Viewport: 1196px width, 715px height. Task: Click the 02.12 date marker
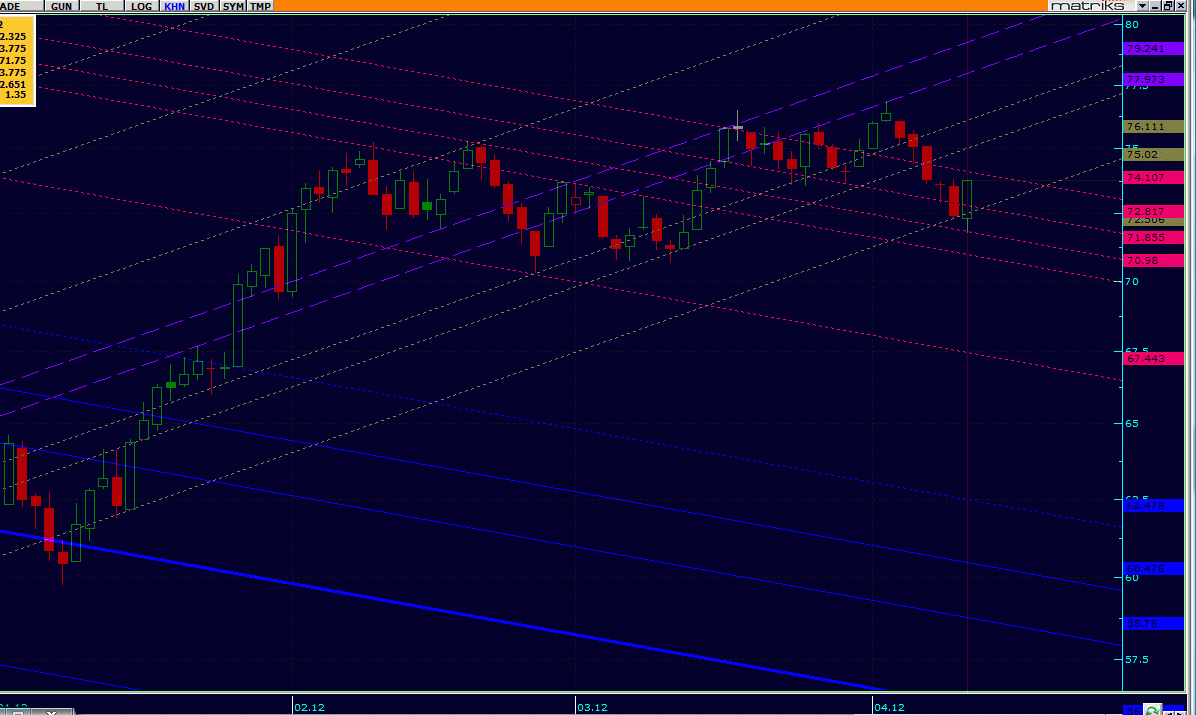pyautogui.click(x=310, y=707)
